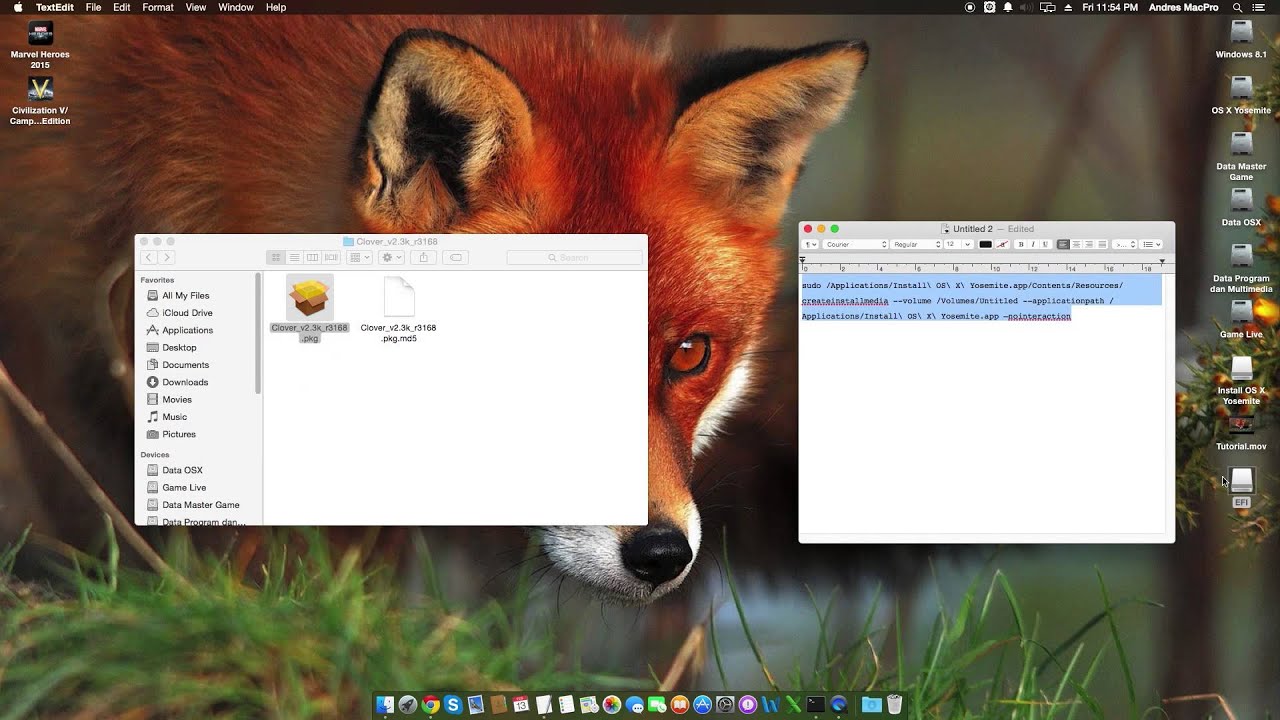Open System Preferences from the Dock
Image resolution: width=1280 pixels, height=720 pixels.
click(725, 705)
